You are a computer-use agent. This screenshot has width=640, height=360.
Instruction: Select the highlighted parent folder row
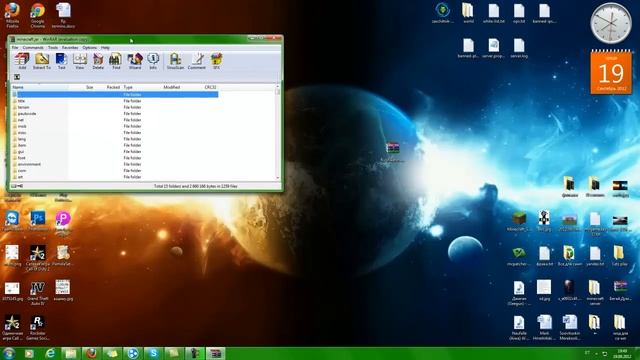coord(115,94)
